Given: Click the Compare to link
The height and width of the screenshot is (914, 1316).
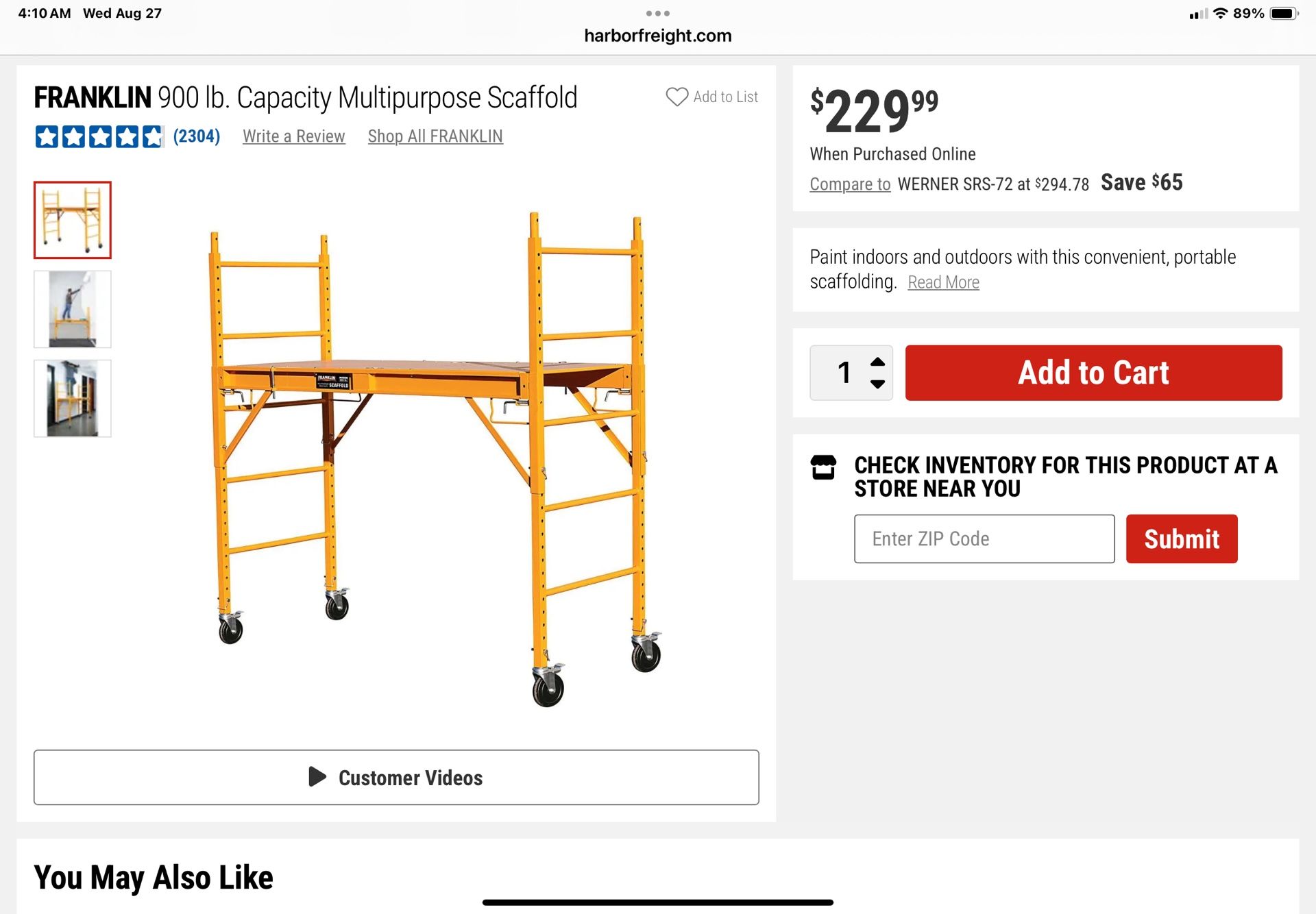Looking at the screenshot, I should tap(850, 184).
